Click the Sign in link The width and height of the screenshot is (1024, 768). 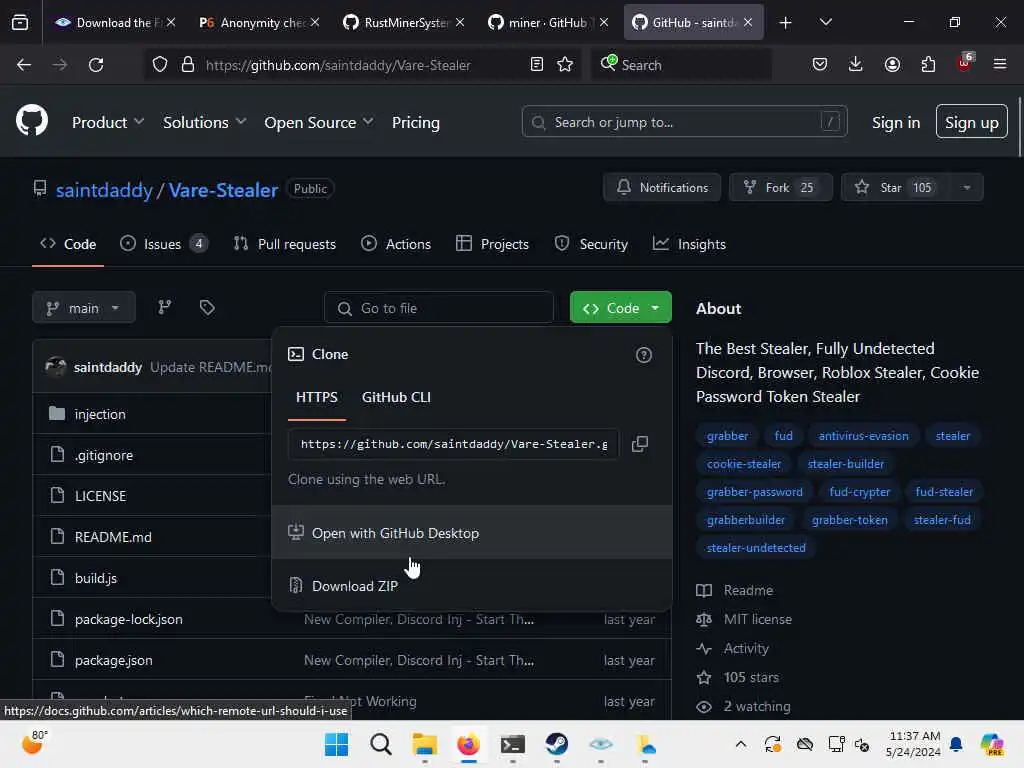[x=895, y=122]
